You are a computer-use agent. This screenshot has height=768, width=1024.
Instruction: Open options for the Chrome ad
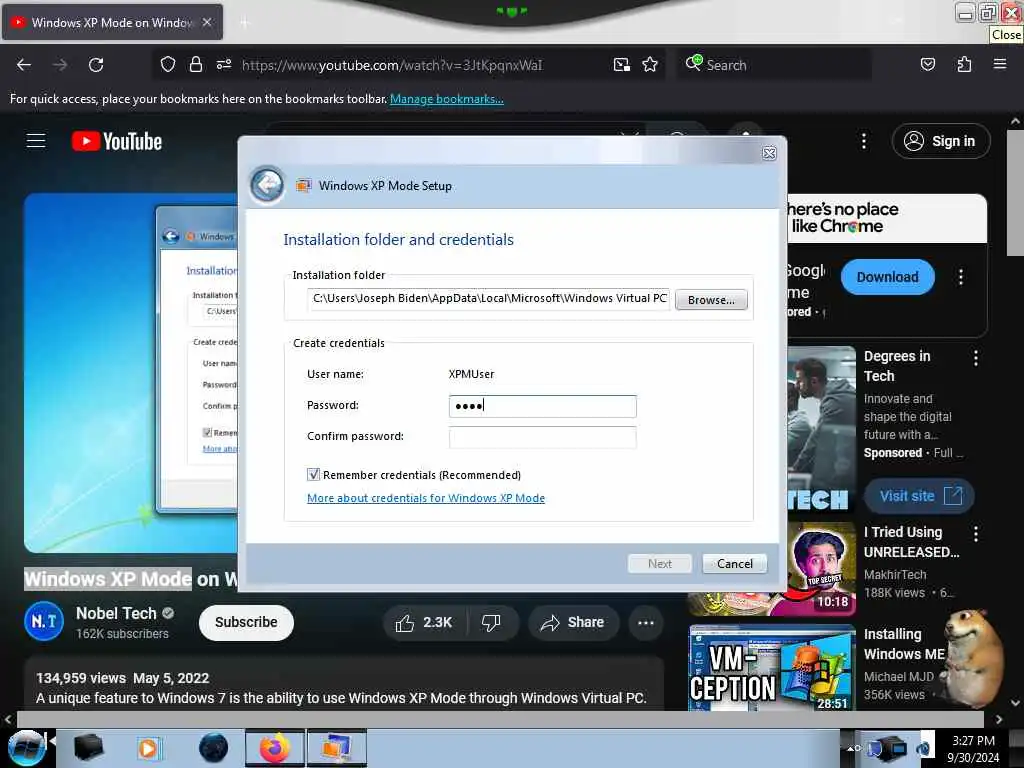(961, 277)
